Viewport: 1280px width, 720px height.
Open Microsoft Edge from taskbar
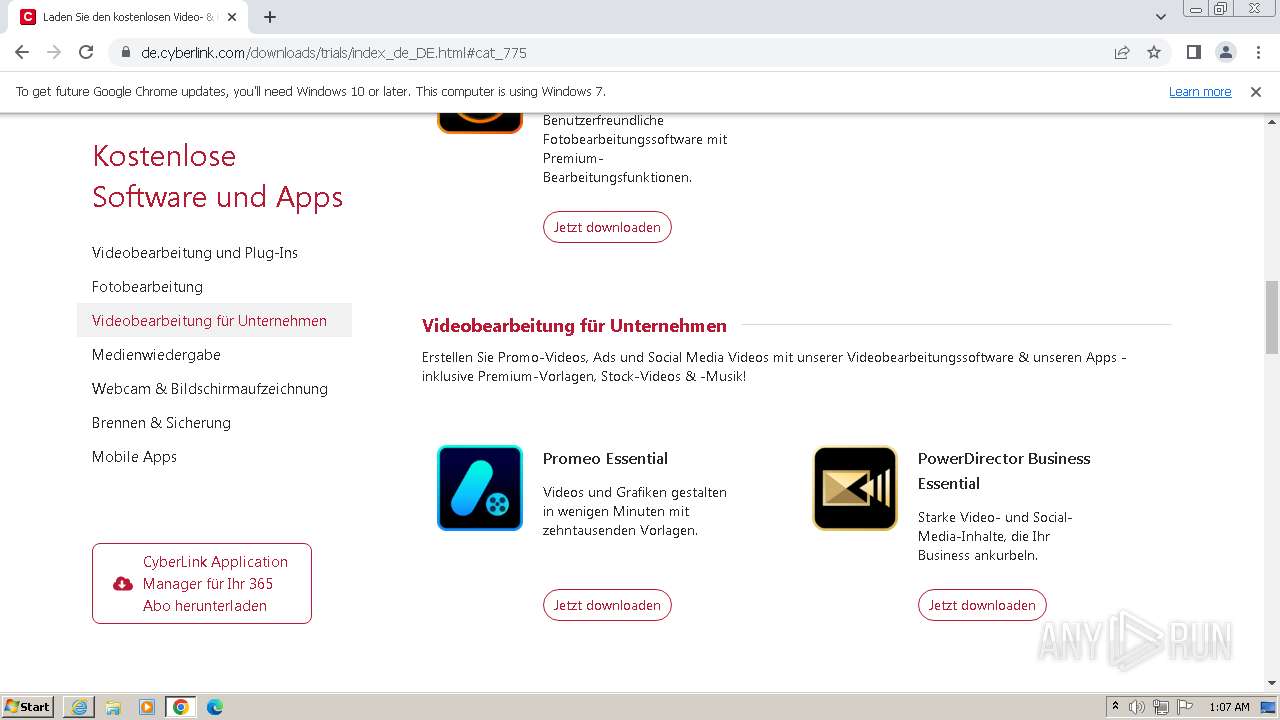click(215, 707)
